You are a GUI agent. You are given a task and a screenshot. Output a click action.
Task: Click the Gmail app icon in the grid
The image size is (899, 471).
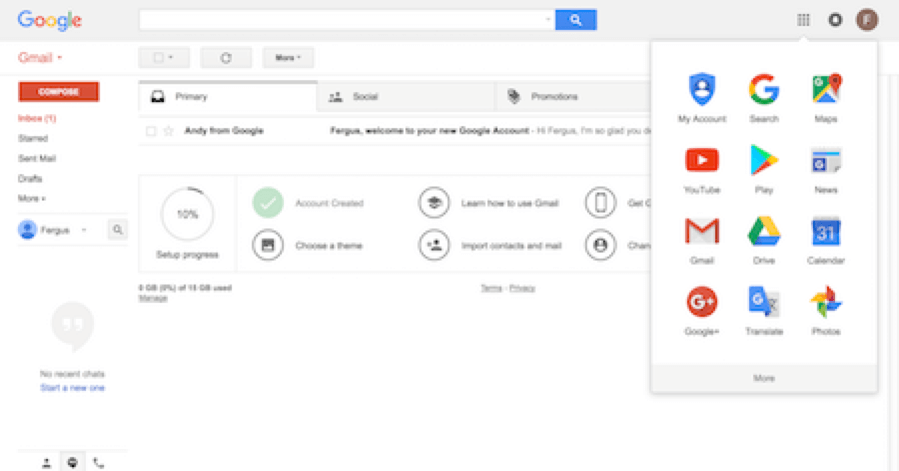point(702,231)
